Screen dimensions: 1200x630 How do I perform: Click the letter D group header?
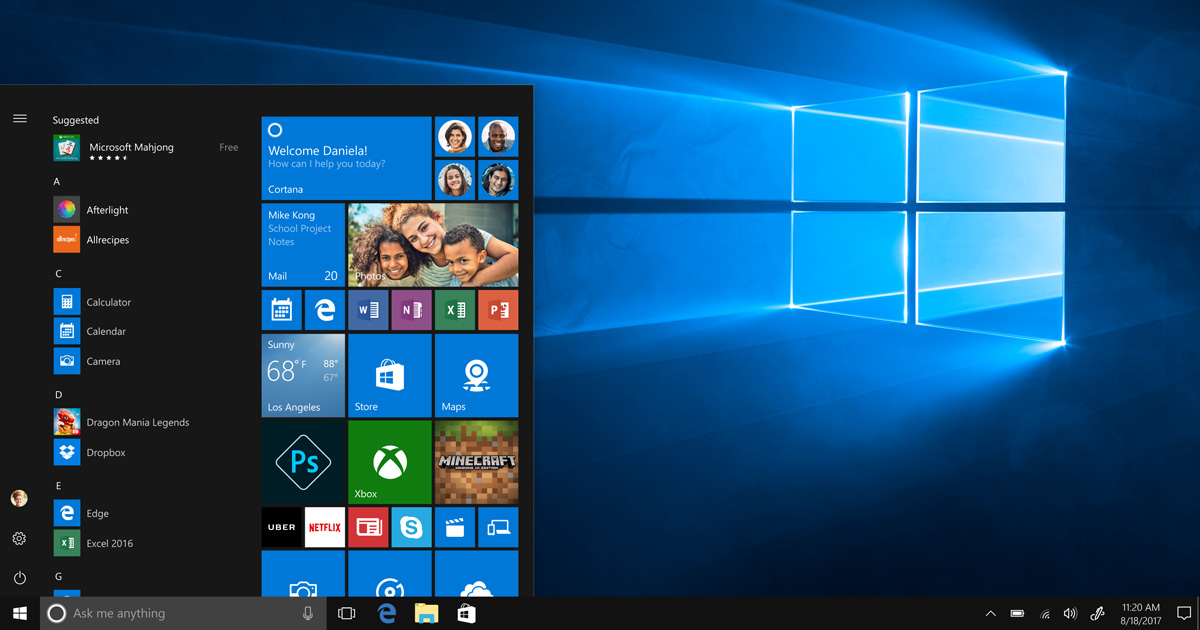(x=58, y=395)
